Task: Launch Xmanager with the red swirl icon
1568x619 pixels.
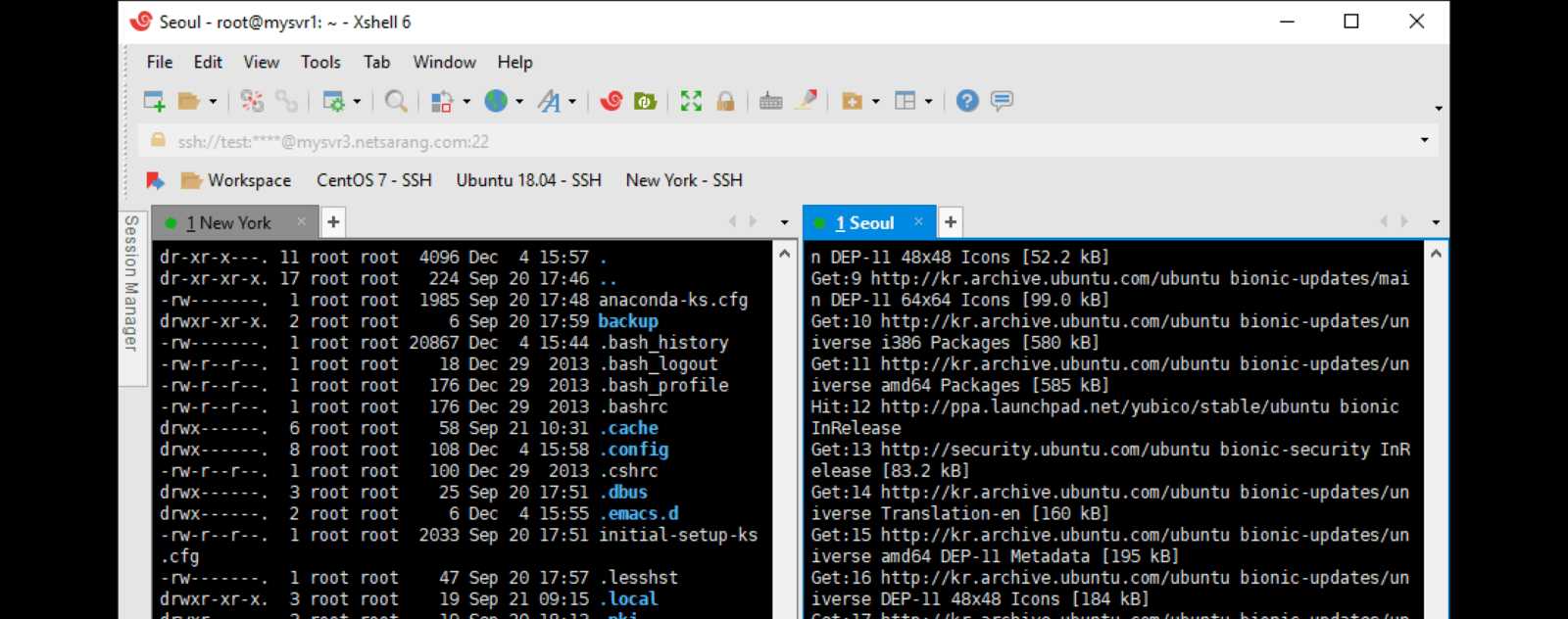Action: point(612,101)
